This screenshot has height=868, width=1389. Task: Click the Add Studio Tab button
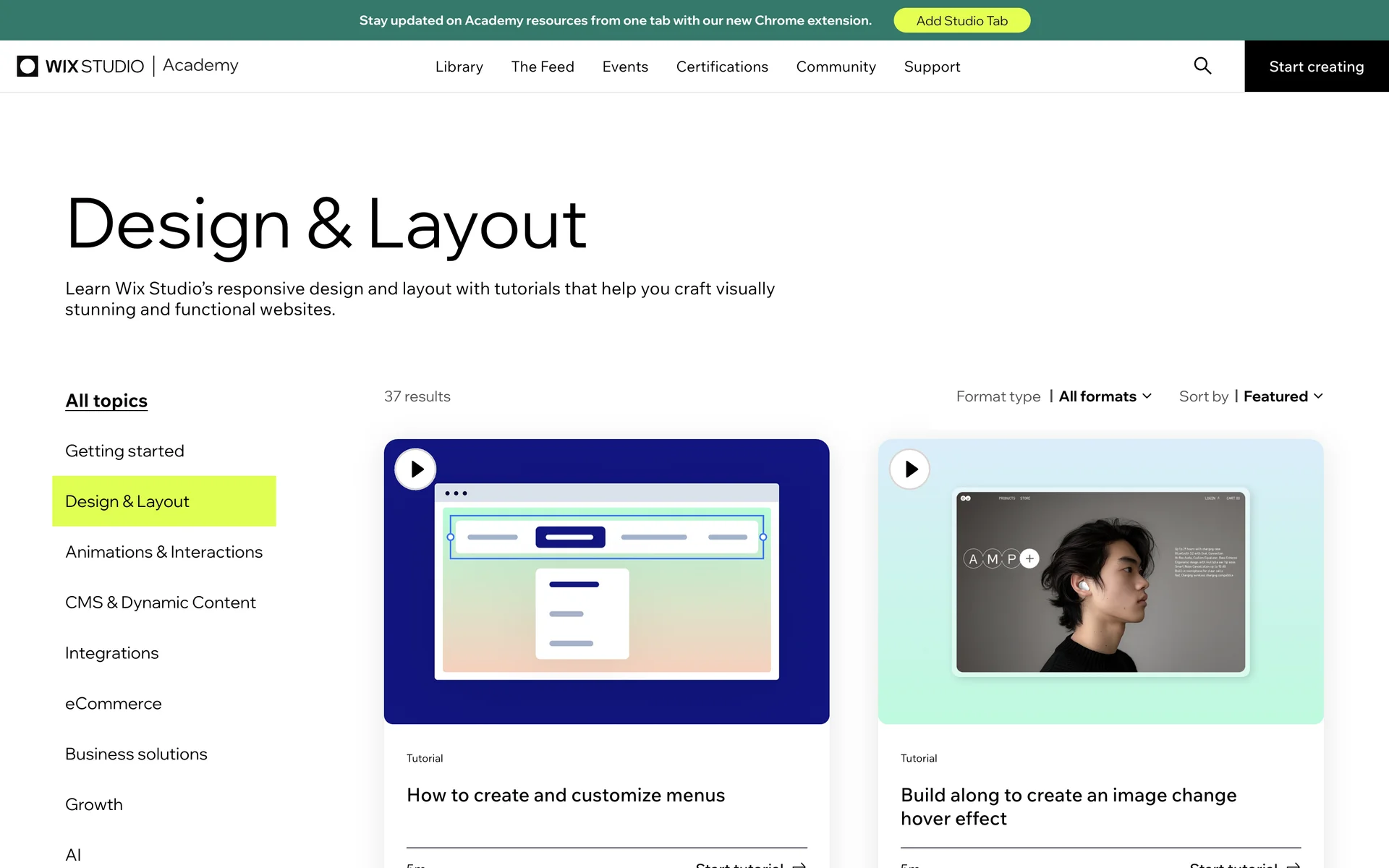(x=961, y=20)
